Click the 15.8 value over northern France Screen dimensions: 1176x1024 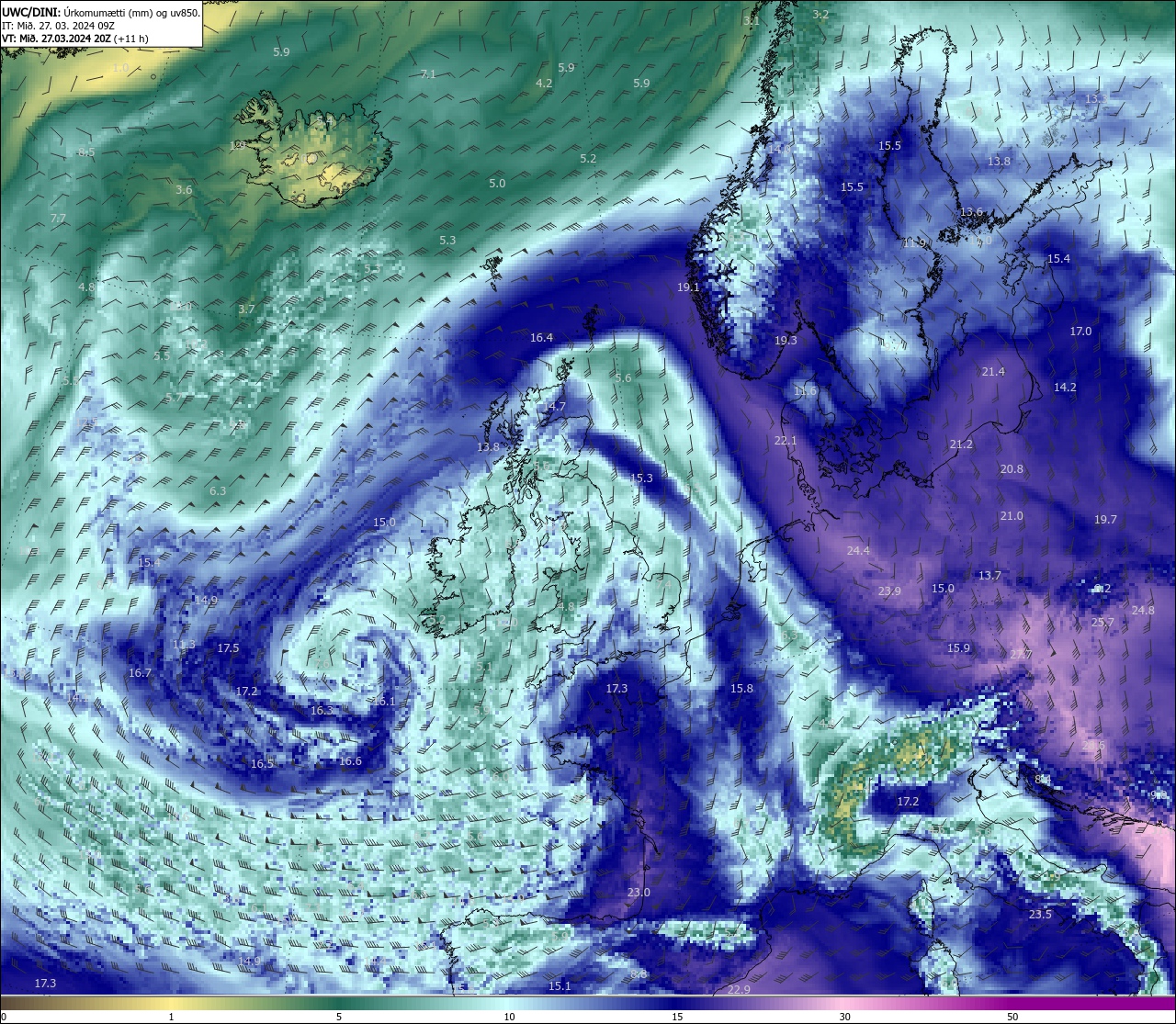click(x=741, y=689)
